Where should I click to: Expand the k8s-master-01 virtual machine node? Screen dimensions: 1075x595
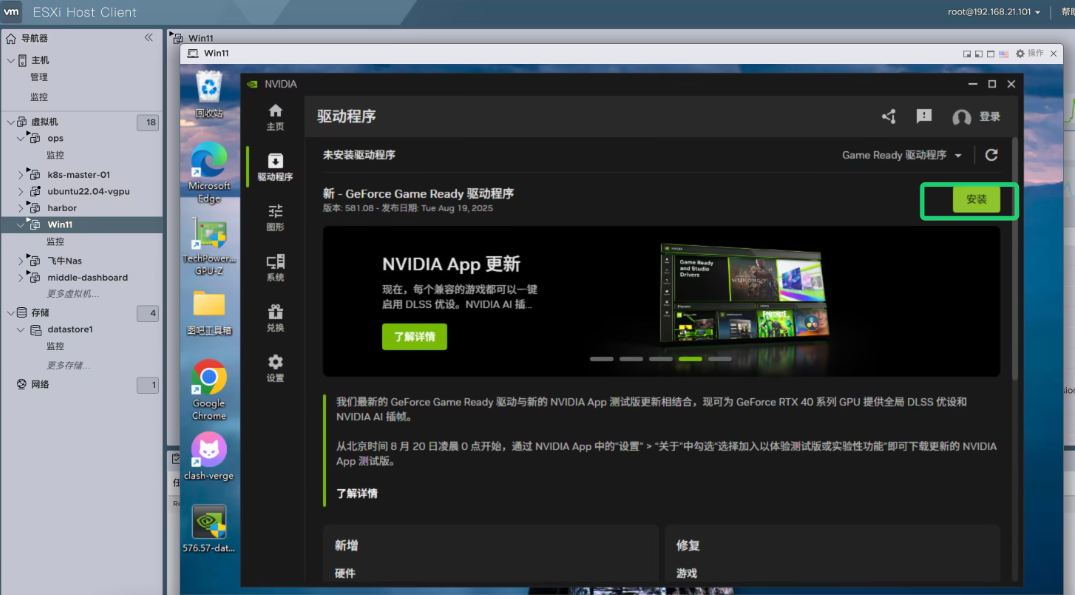(21, 175)
